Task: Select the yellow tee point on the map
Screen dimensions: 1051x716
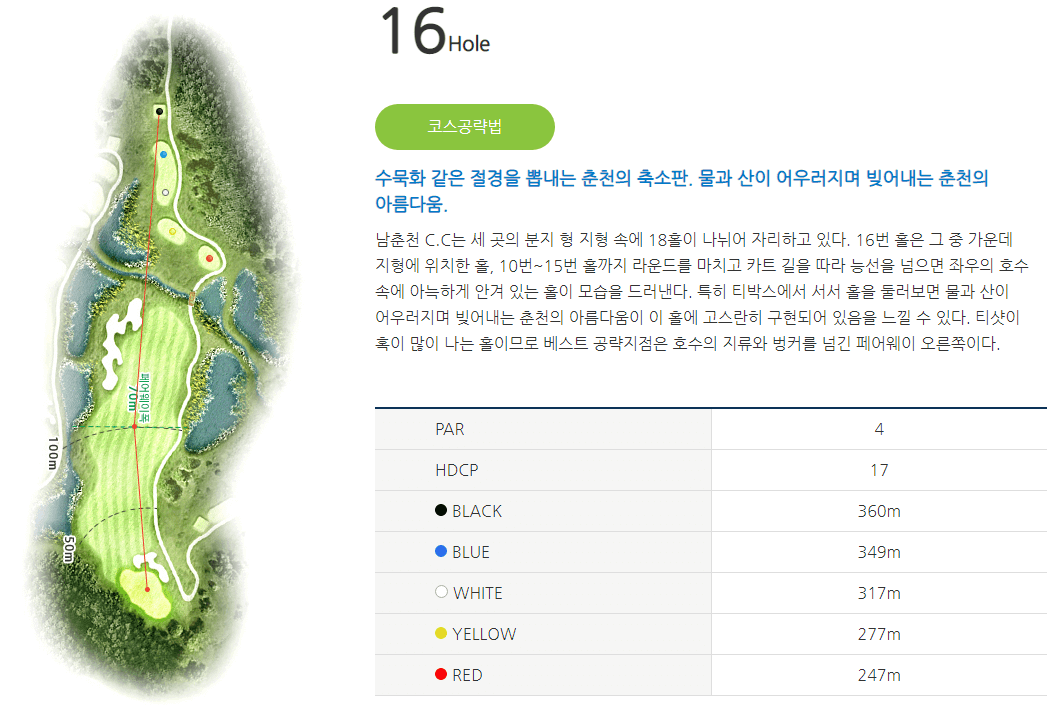Action: 173,231
